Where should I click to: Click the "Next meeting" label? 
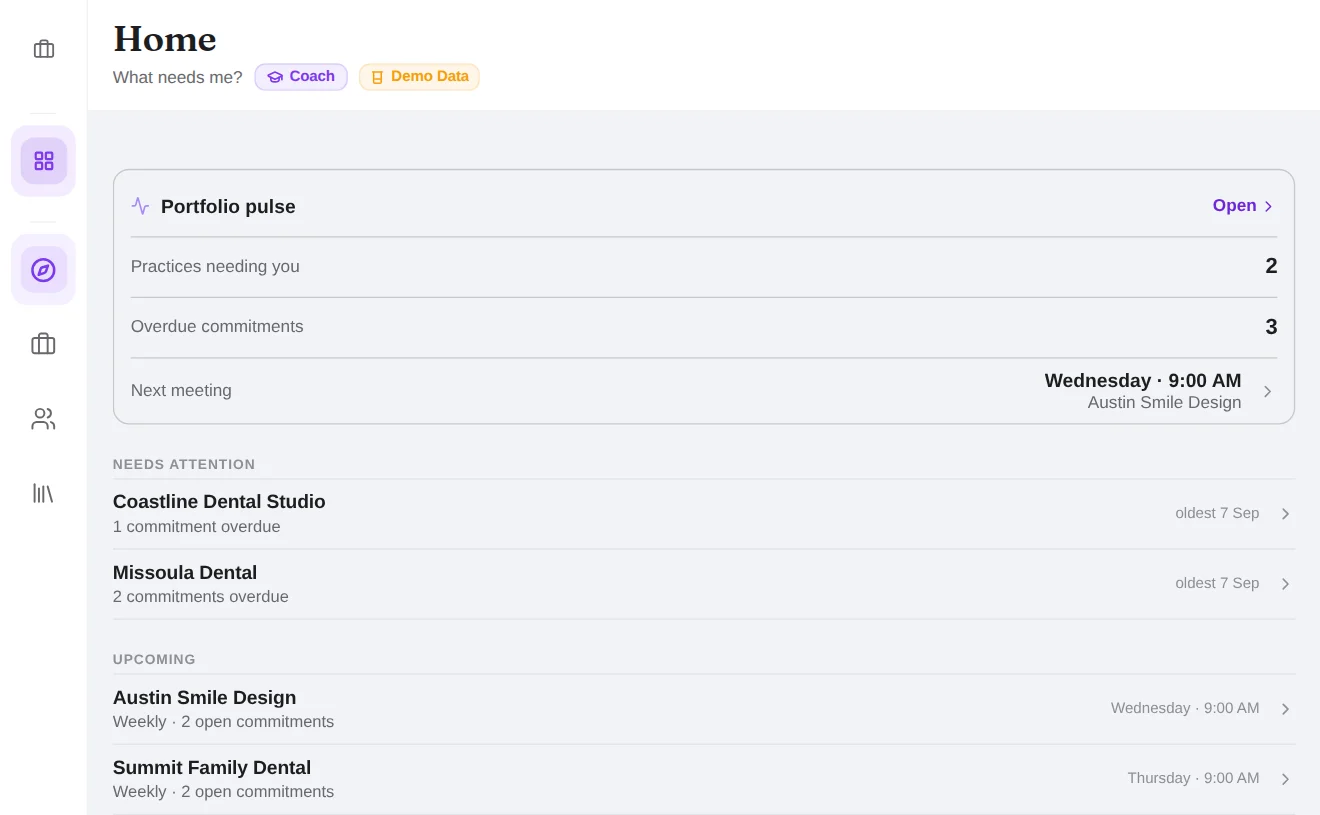click(x=181, y=391)
